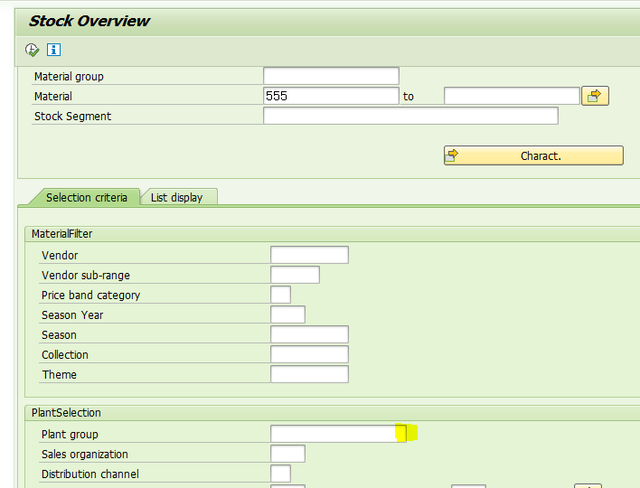Click the 'Collection' label
Screen dimensions: 640x488
[x=65, y=355]
